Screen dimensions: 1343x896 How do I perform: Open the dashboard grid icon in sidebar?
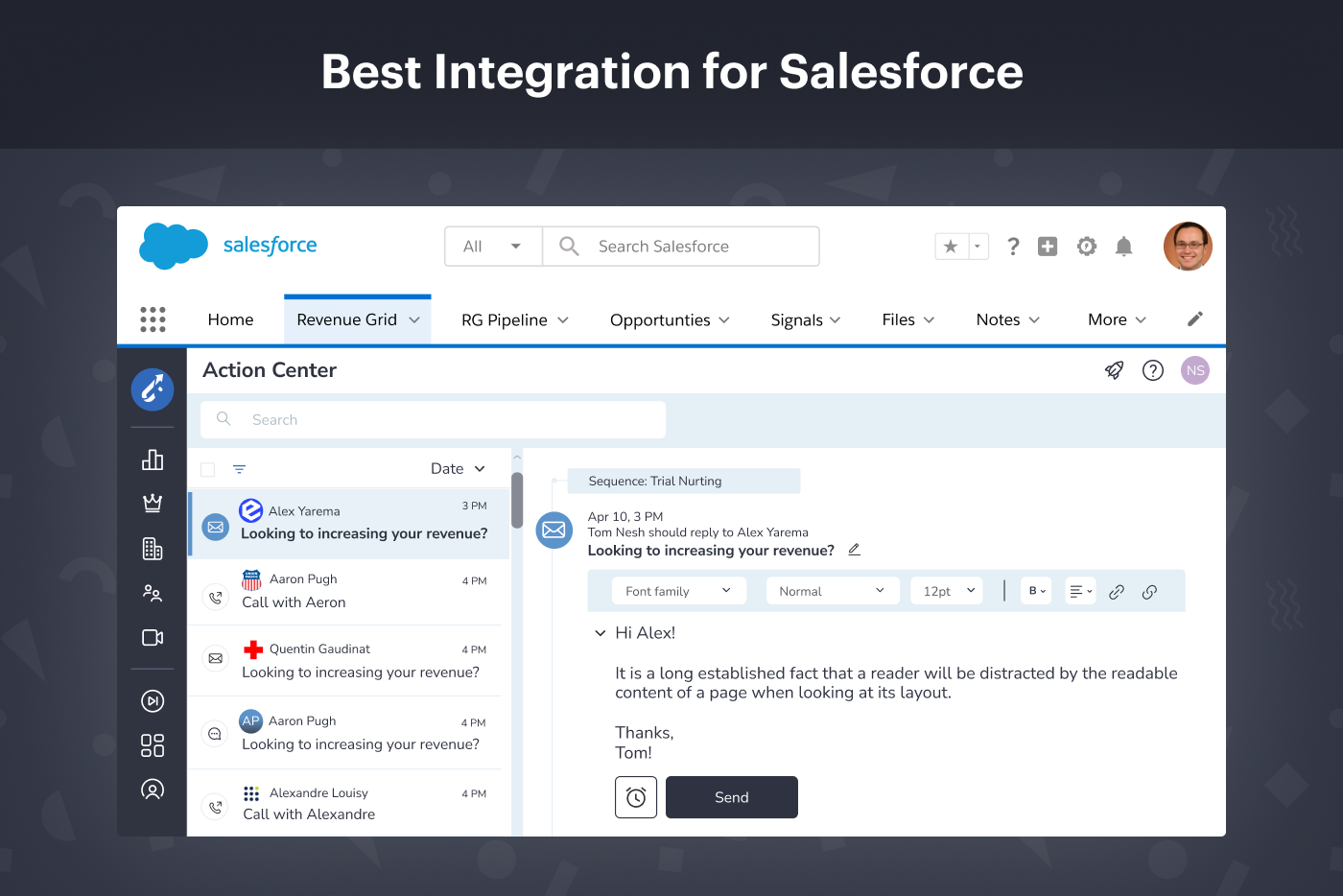152,745
